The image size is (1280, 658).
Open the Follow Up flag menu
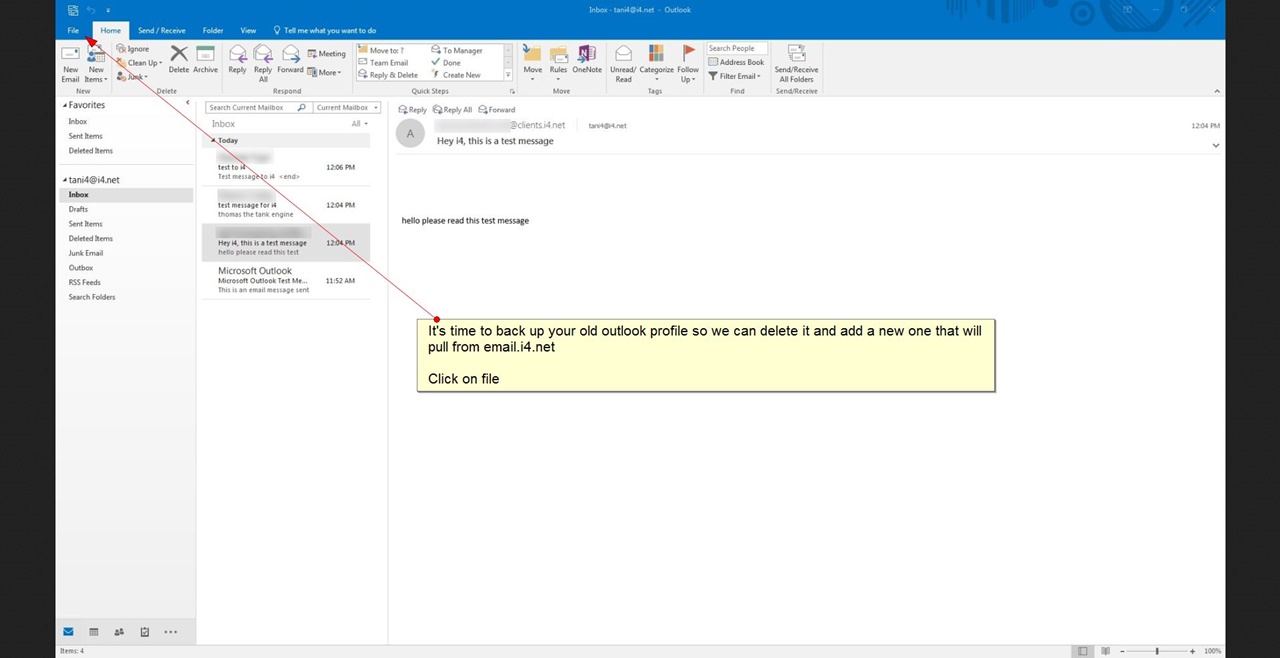click(688, 63)
